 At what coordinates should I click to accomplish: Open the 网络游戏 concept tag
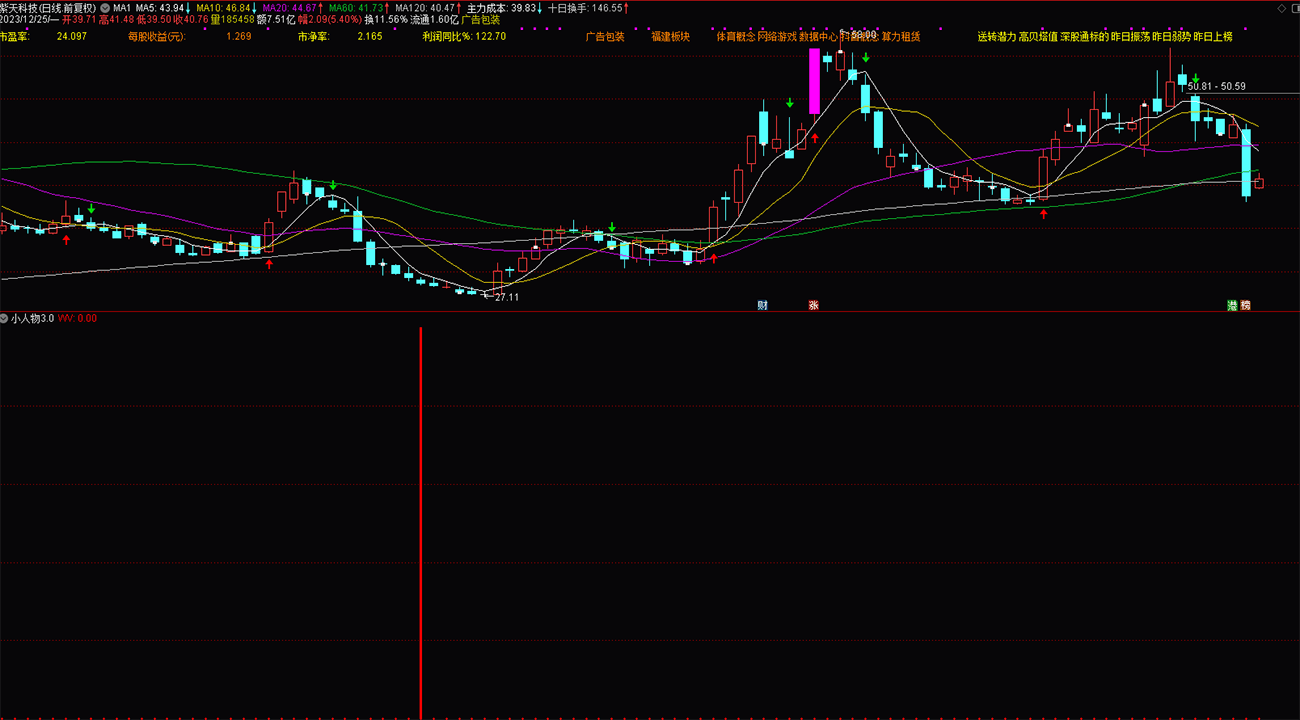click(777, 36)
